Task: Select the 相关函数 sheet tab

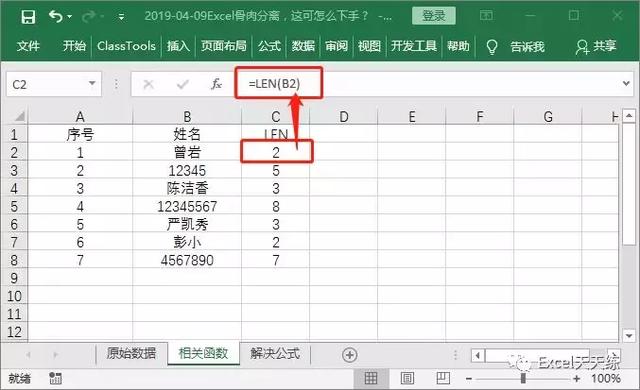Action: pos(203,353)
